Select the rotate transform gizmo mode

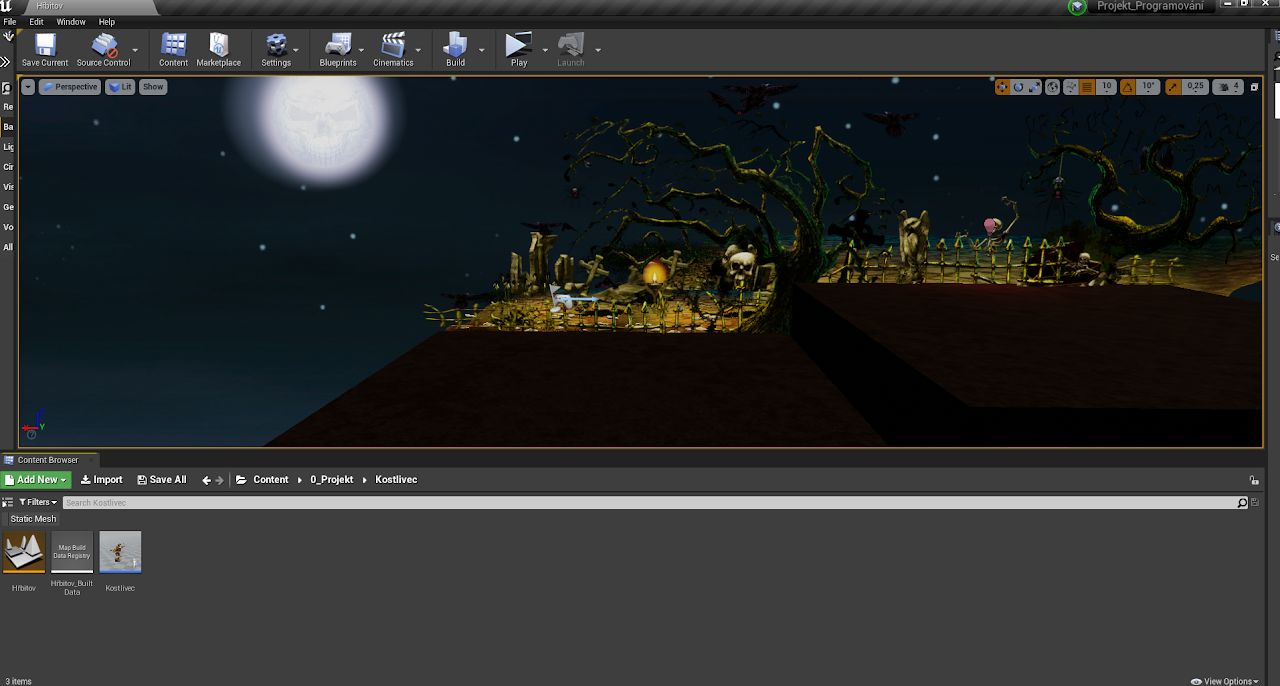(1018, 87)
